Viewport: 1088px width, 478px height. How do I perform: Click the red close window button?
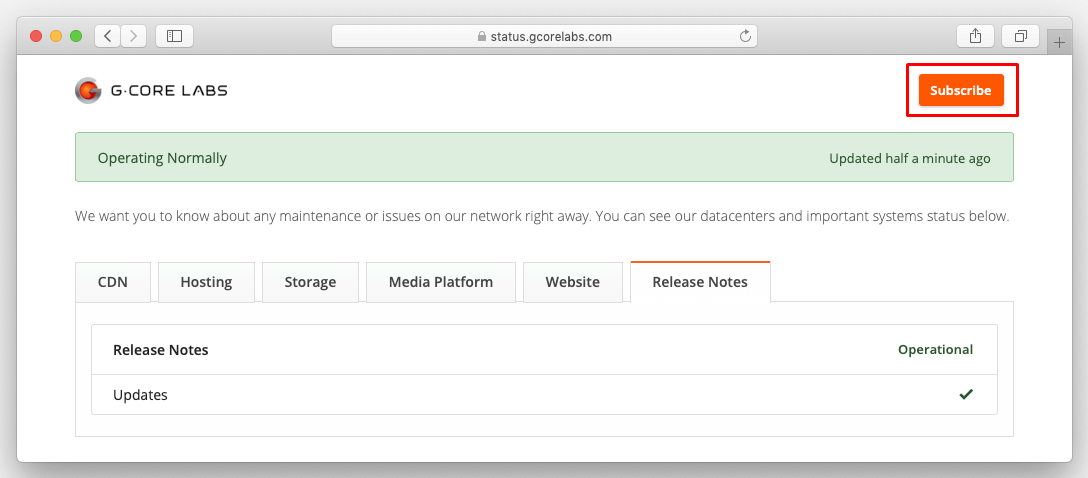click(36, 36)
